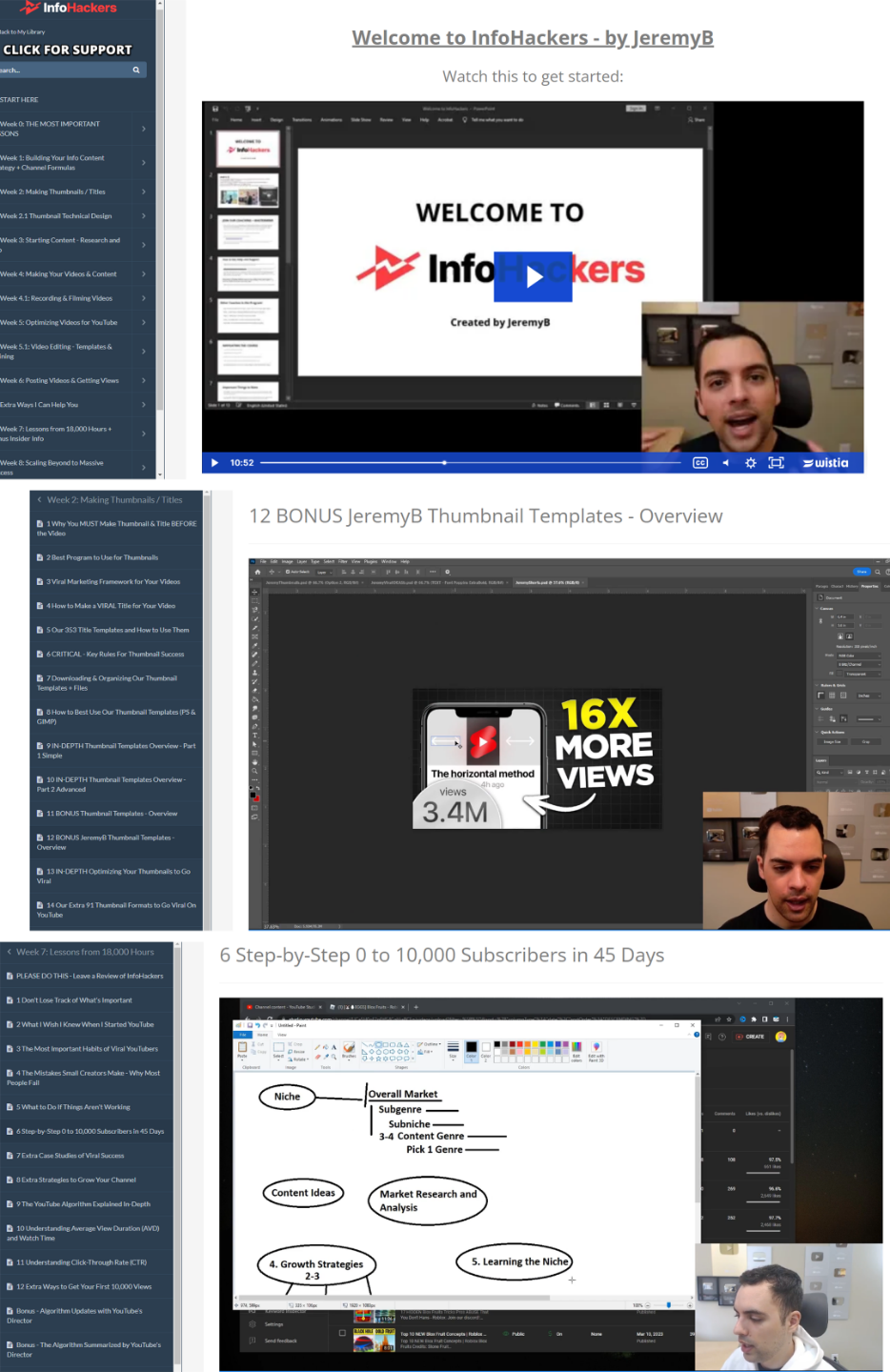
Task: Click document icon of 5 Our 353 Title Templates
Action: pos(39,630)
